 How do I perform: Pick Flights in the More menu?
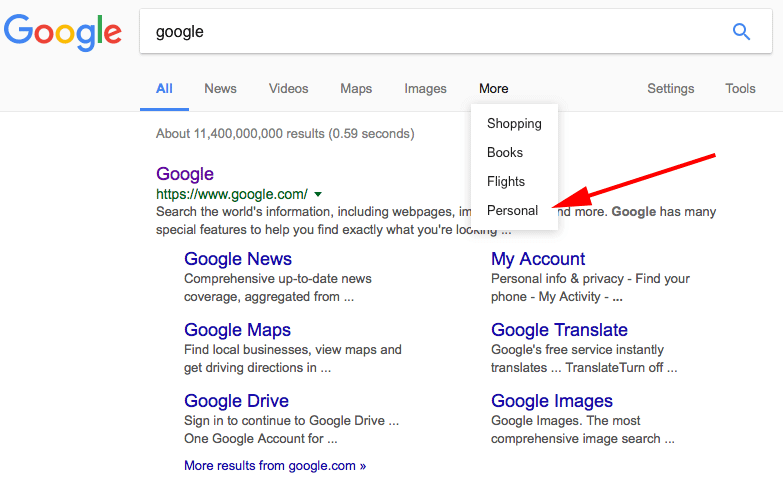pyautogui.click(x=506, y=182)
